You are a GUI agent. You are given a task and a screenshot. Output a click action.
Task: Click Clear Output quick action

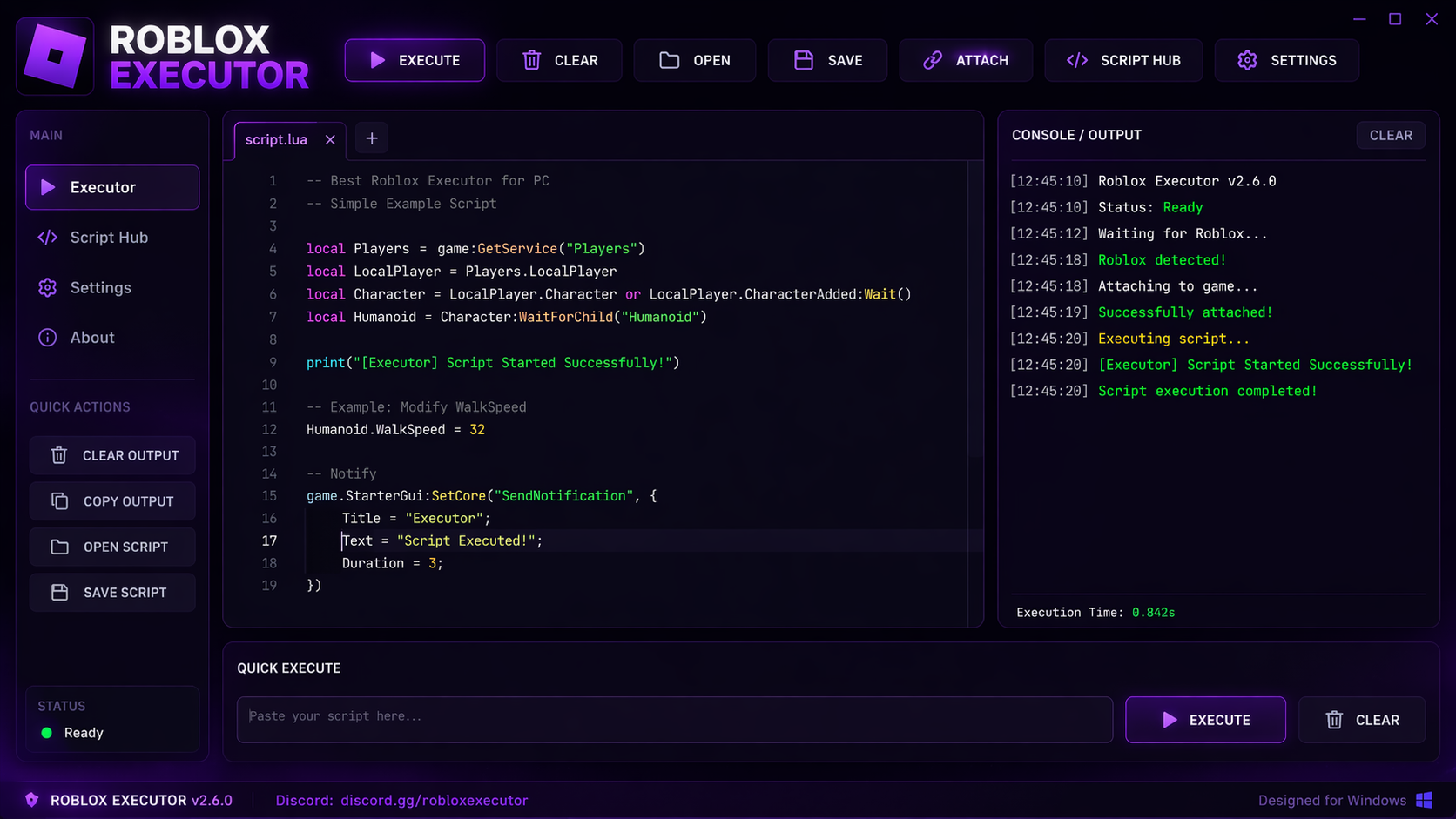[x=112, y=455]
